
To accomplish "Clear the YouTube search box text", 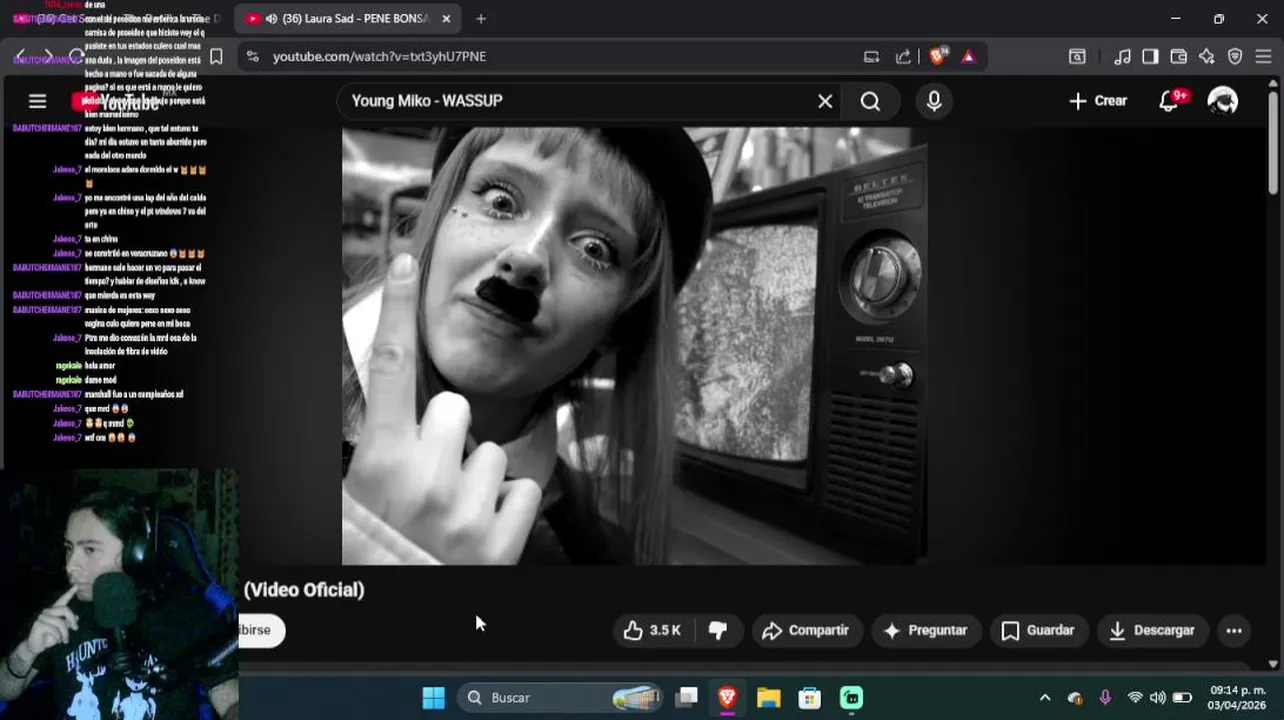I will tap(825, 101).
